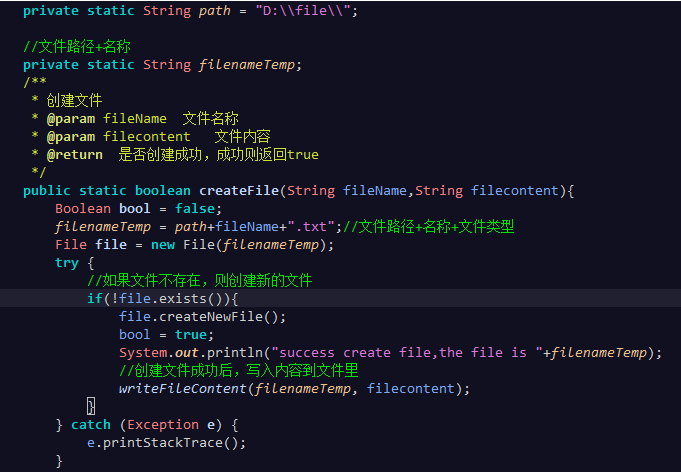The image size is (681, 472).
Task: Click the comment //创建文件成功后，写入内容到文件里
Action: point(239,370)
